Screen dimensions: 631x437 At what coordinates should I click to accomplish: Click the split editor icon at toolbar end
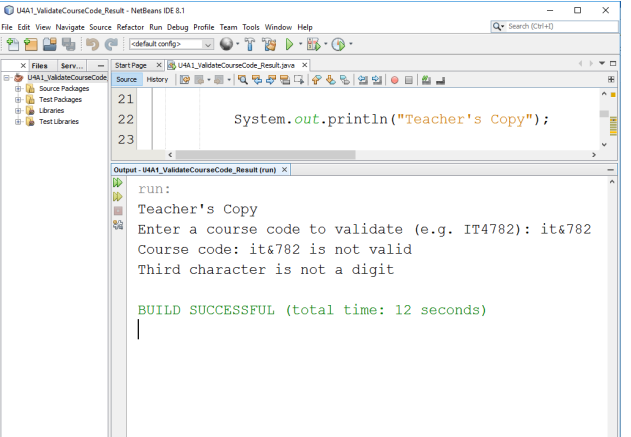click(611, 79)
